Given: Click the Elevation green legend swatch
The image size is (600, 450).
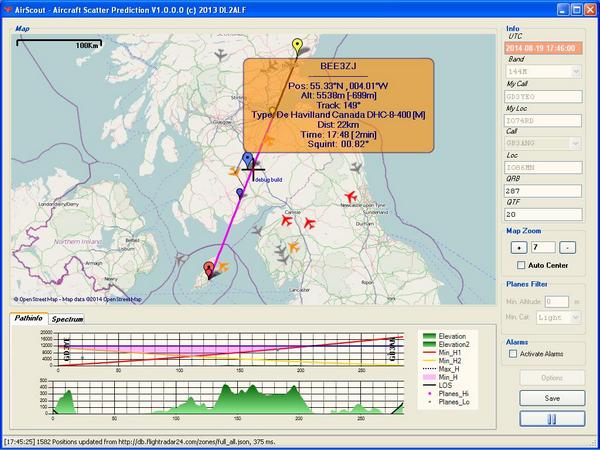Looking at the screenshot, I should pyautogui.click(x=429, y=336).
